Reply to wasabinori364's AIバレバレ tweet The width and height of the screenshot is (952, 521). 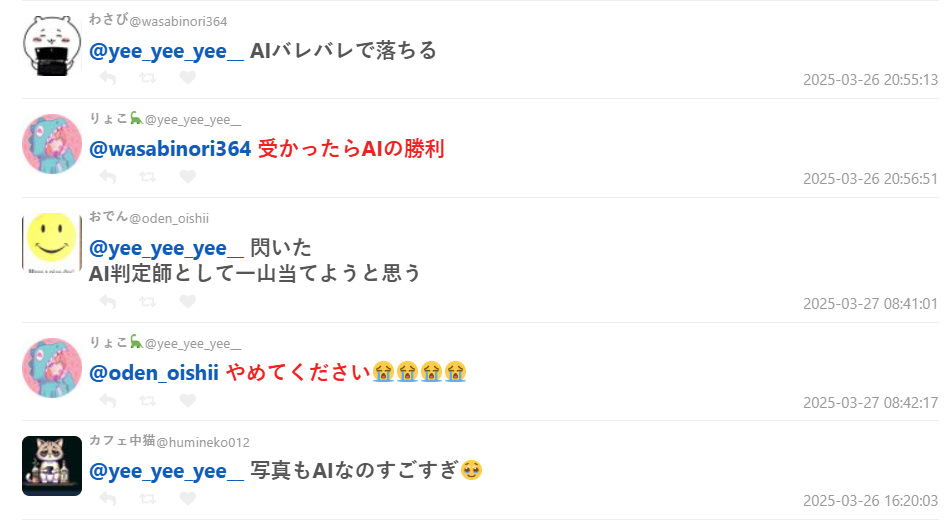[x=108, y=78]
